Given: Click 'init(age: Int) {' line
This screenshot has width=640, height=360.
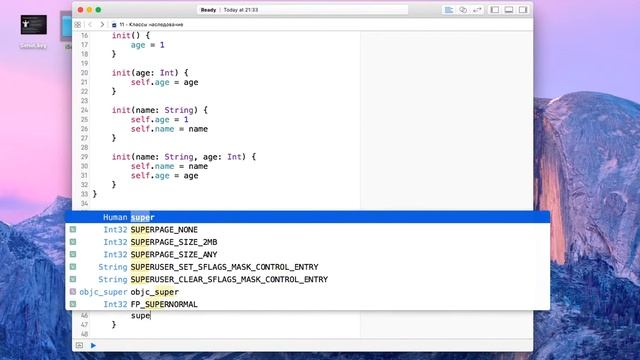Looking at the screenshot, I should 150,73.
